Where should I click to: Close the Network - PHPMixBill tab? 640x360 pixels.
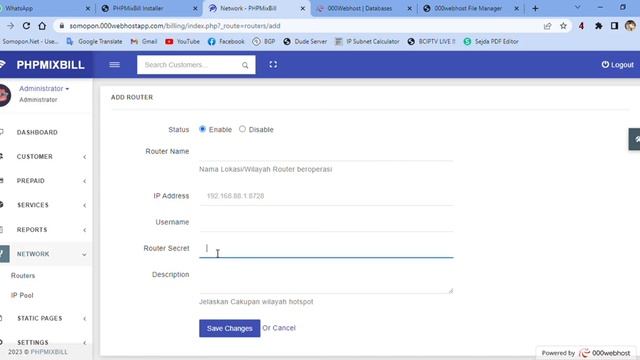(x=302, y=8)
